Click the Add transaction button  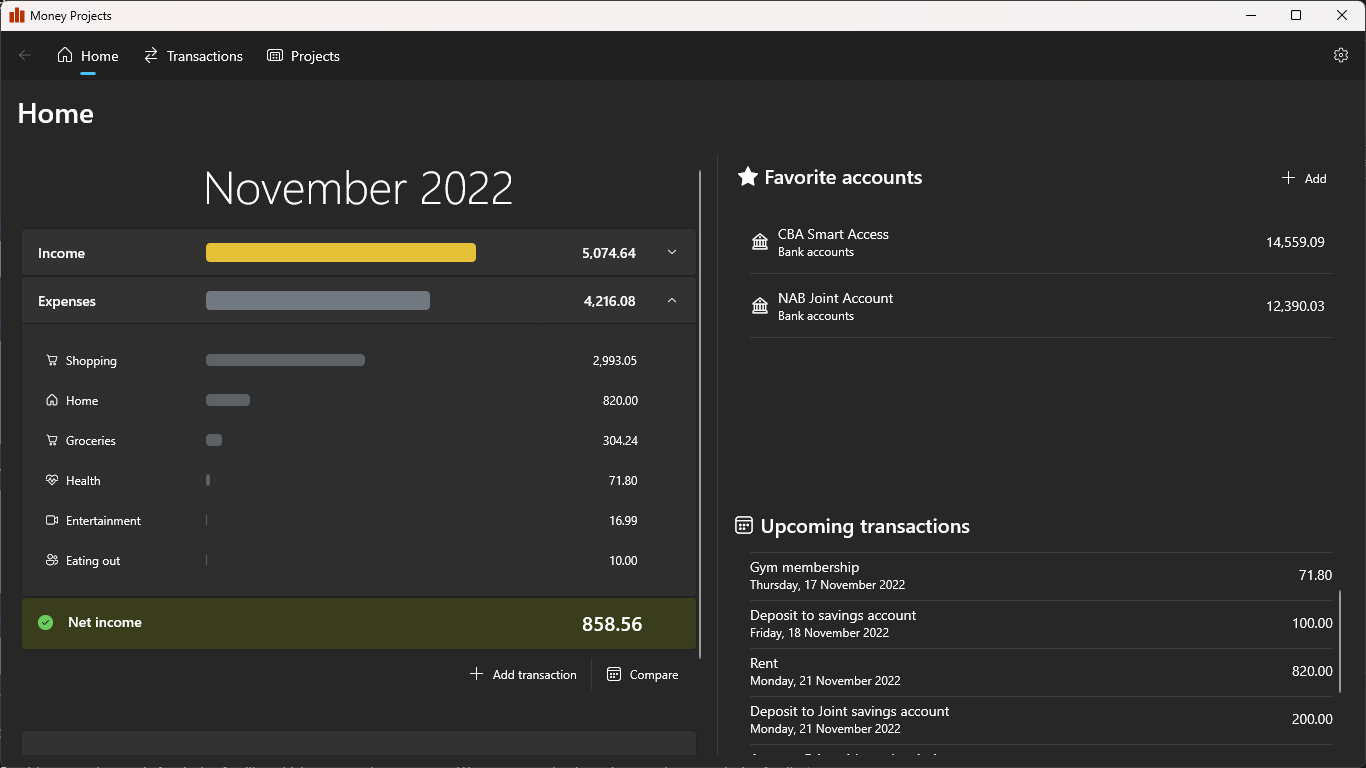523,675
